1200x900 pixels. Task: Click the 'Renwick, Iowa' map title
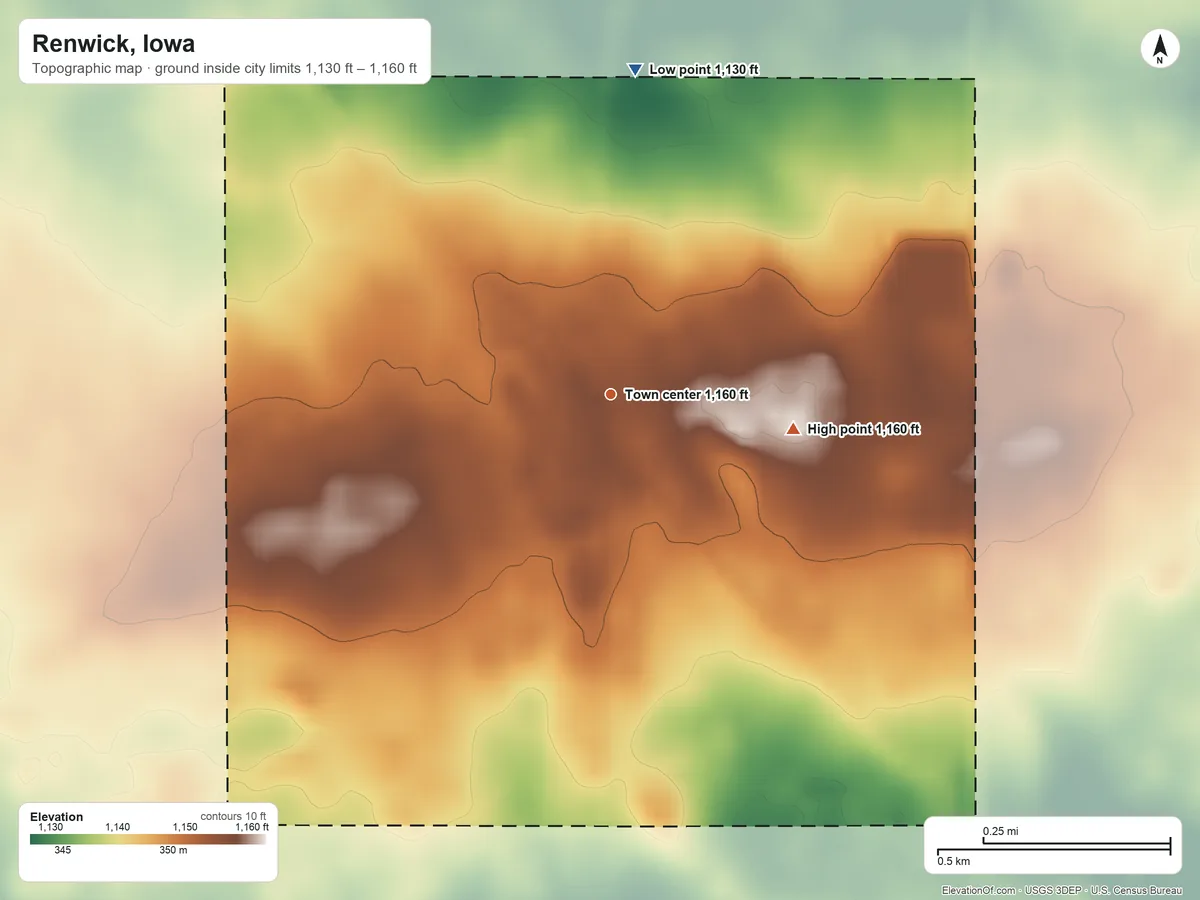click(x=113, y=44)
